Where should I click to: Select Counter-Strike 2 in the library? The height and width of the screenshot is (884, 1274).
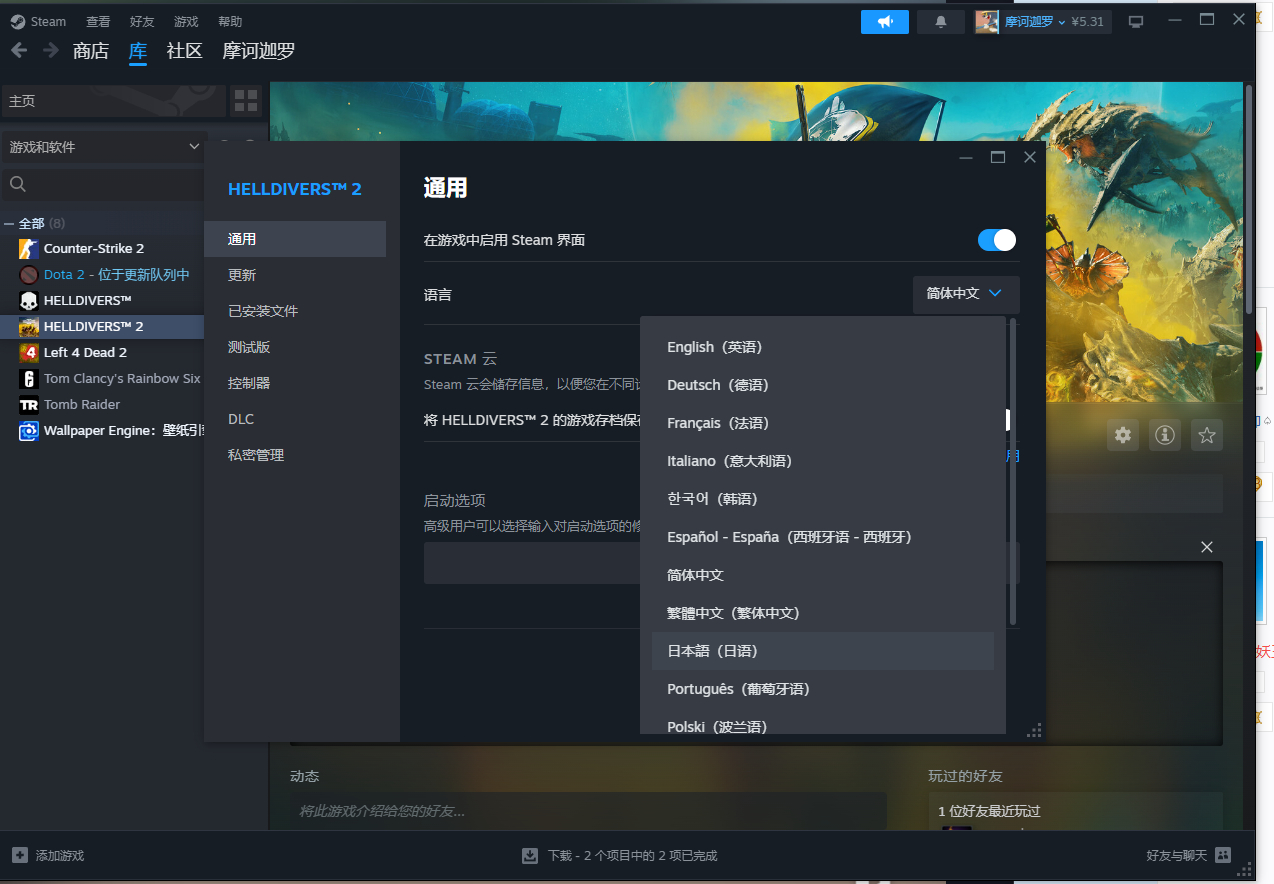94,248
